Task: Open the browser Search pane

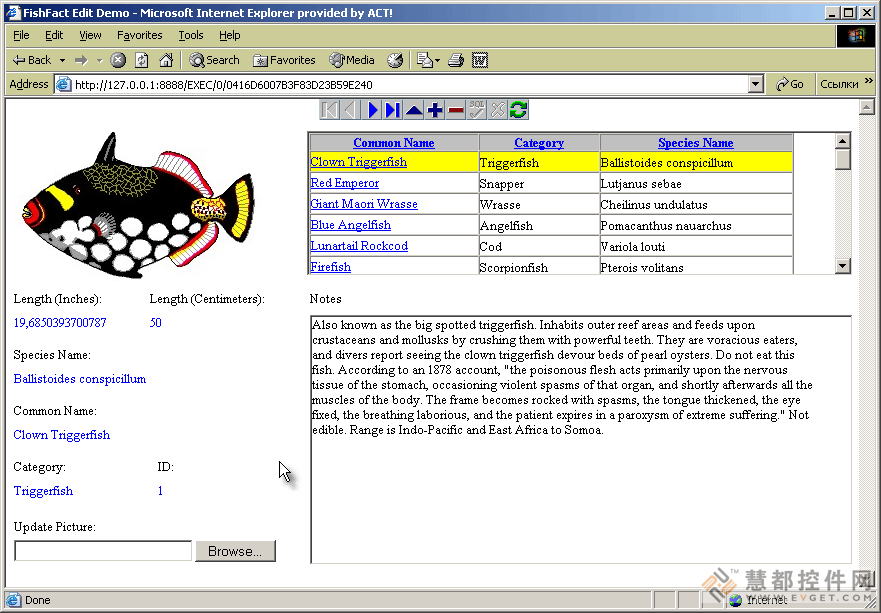Action: 214,60
